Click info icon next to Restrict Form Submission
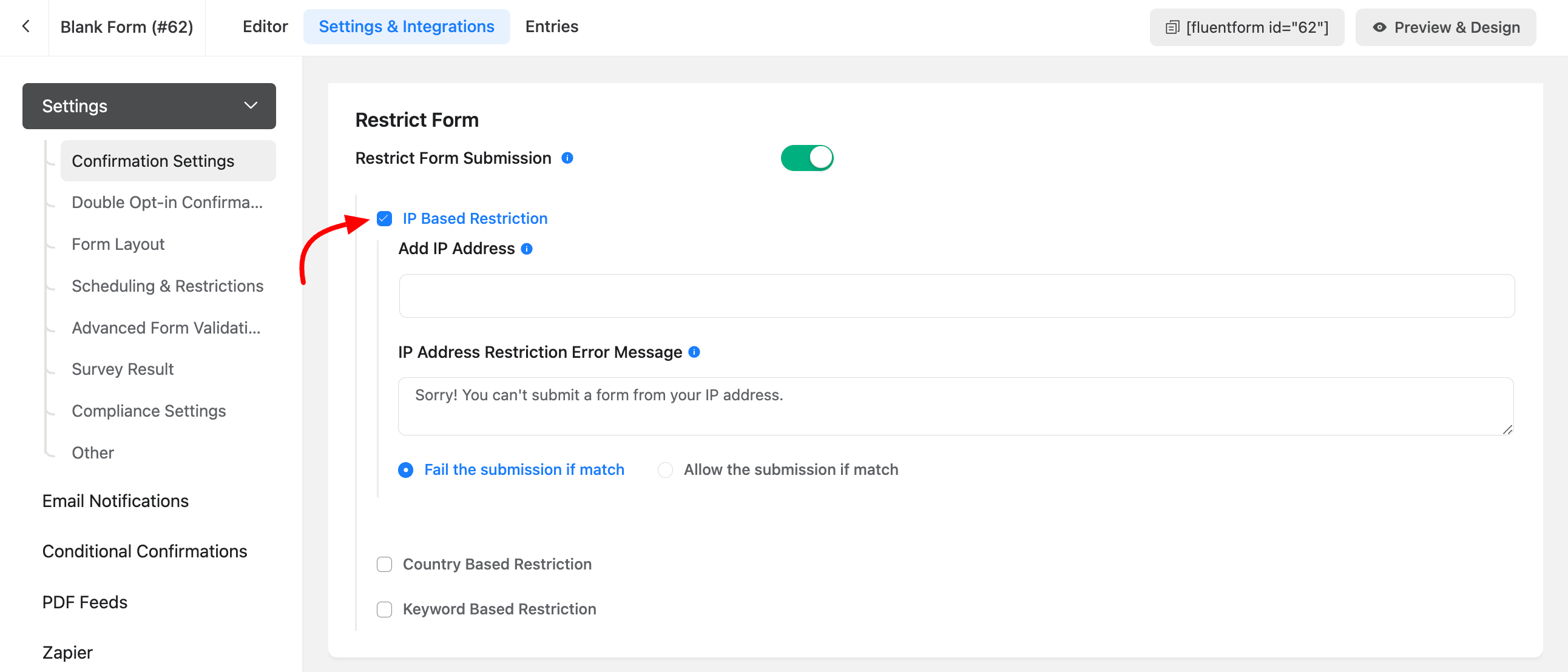Viewport: 1568px width, 672px height. click(567, 158)
